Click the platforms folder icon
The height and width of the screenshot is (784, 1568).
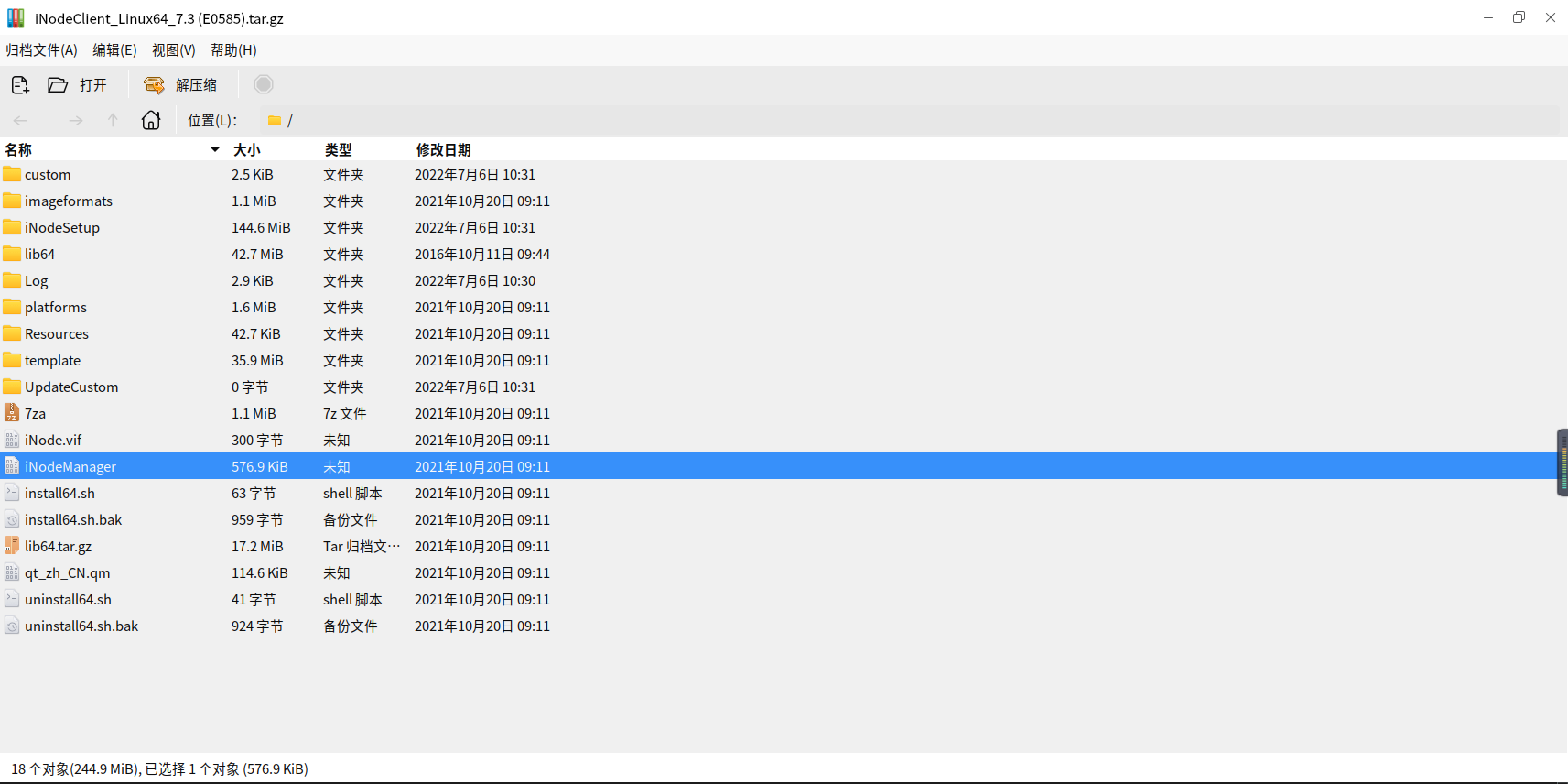[x=12, y=307]
